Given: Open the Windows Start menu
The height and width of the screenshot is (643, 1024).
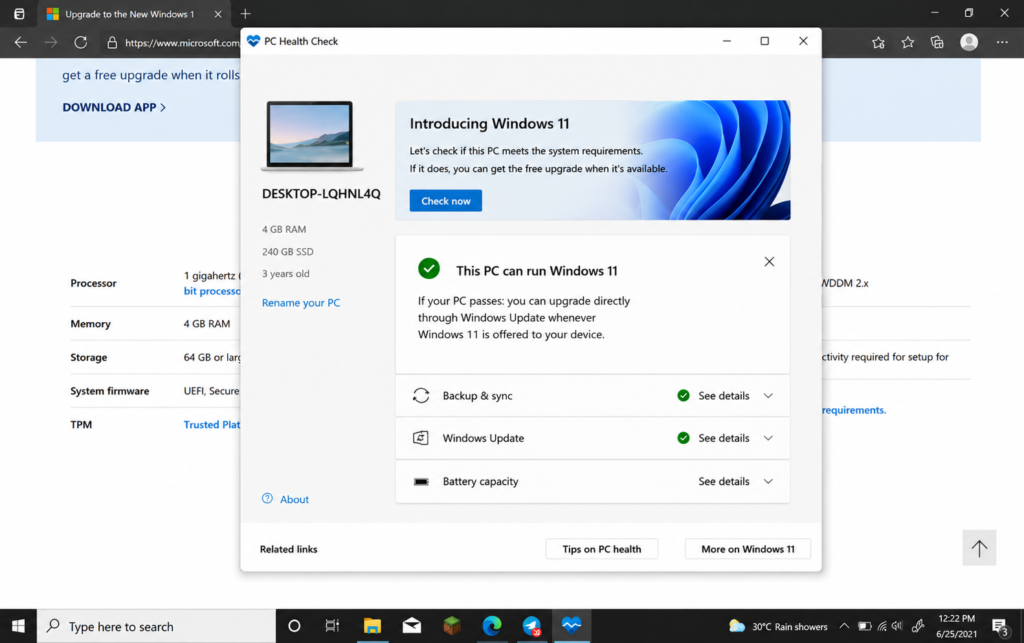Looking at the screenshot, I should tap(18, 626).
